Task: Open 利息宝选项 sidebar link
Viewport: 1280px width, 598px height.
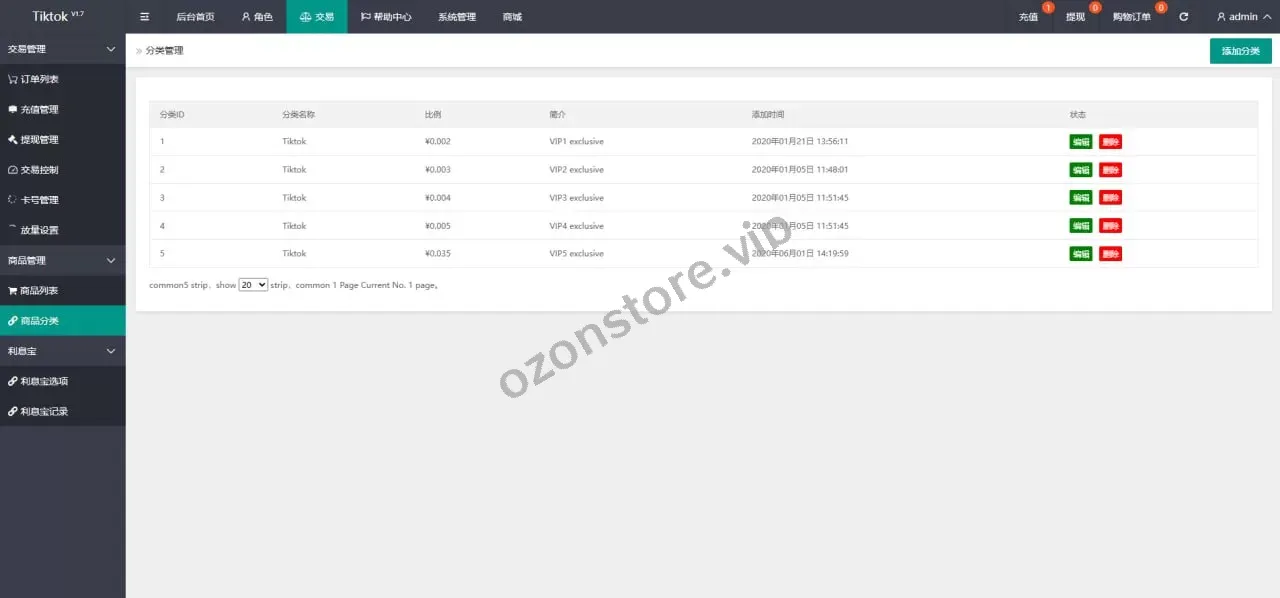Action: click(x=44, y=381)
